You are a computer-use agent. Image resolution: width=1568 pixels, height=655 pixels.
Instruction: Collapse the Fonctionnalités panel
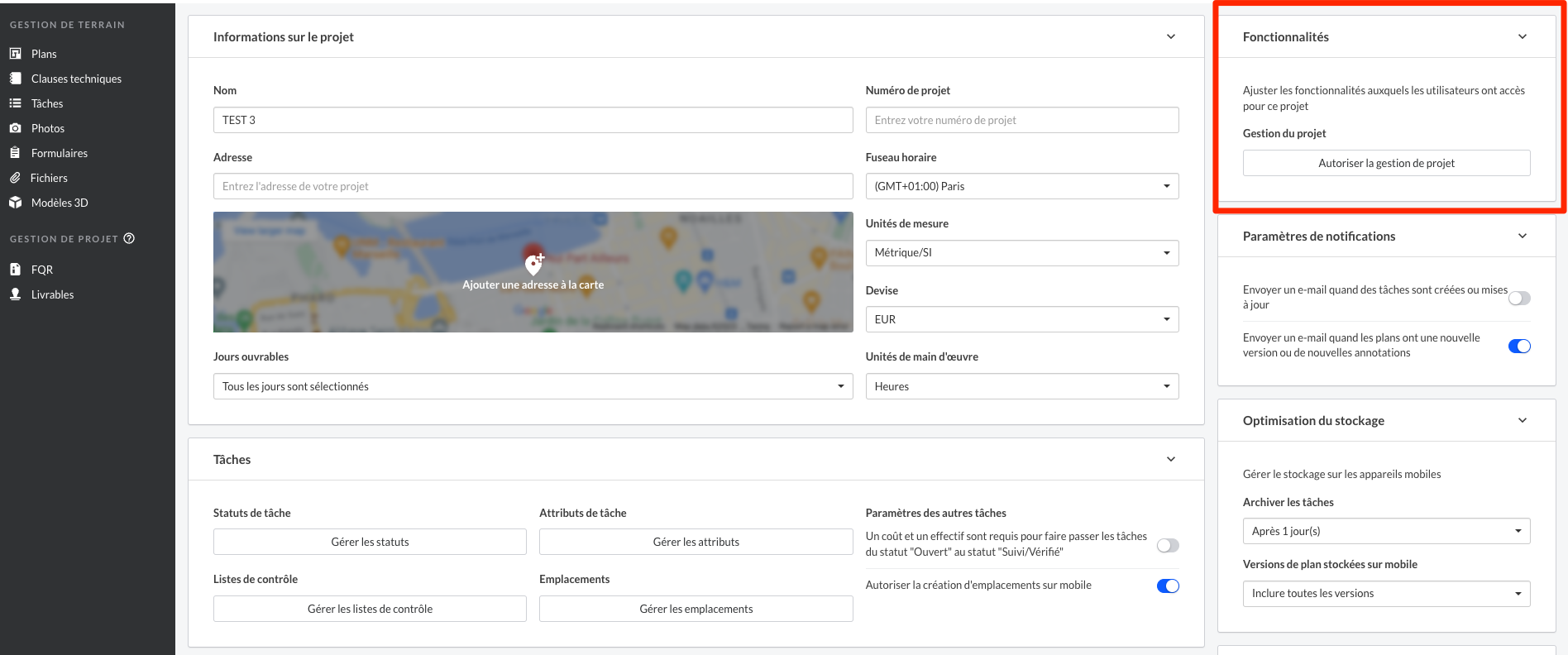pos(1523,36)
